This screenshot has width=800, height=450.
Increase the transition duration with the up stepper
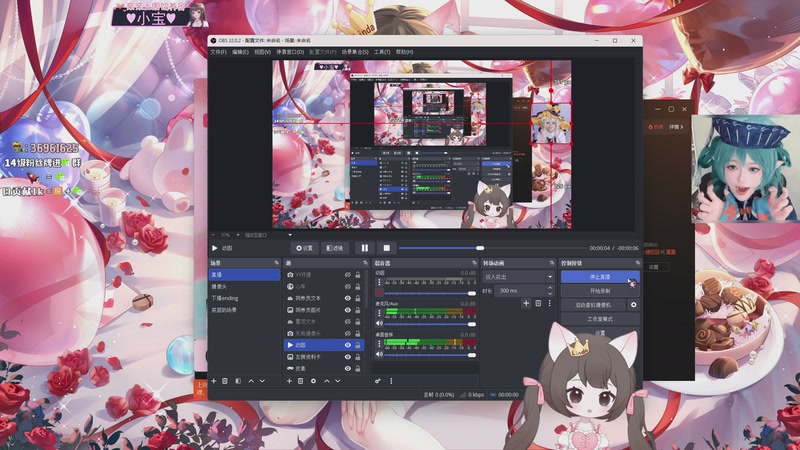550,288
